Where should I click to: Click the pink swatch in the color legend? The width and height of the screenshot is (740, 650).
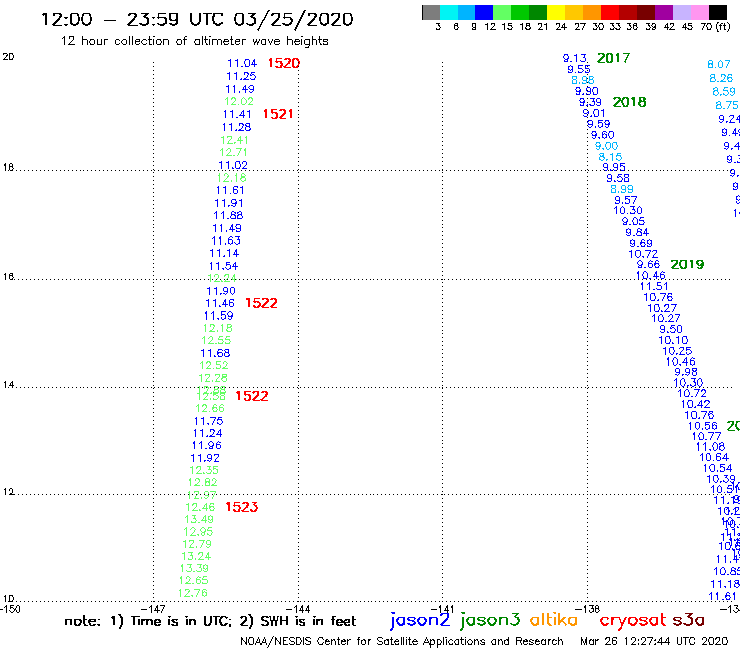[700, 12]
